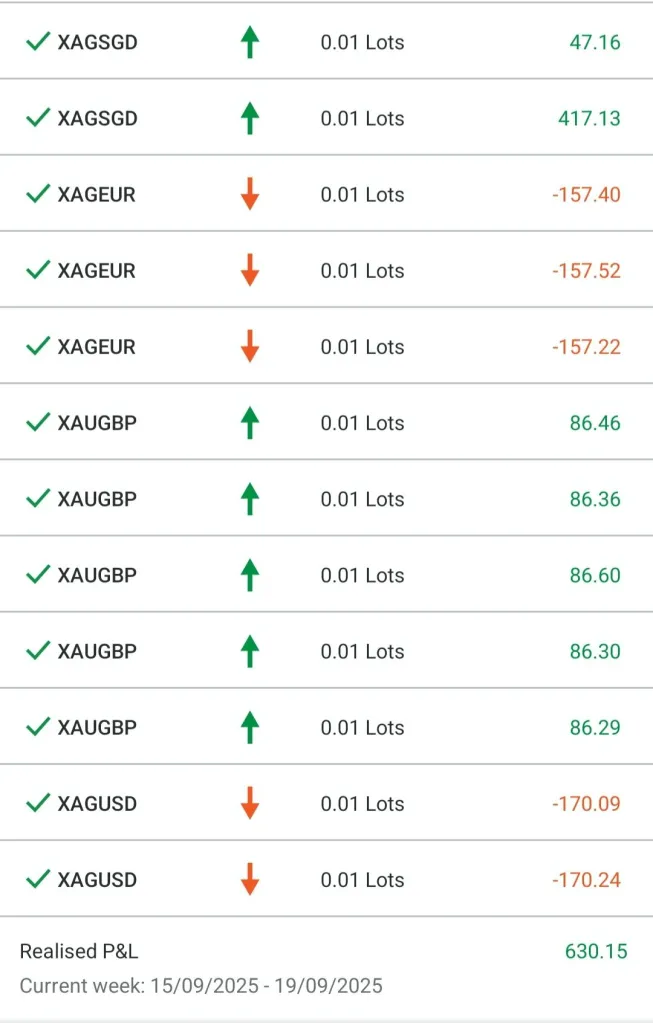This screenshot has width=653, height=1023.
Task: Click the checkmark beside the XAUGBP 86.60 trade
Action: (38, 575)
